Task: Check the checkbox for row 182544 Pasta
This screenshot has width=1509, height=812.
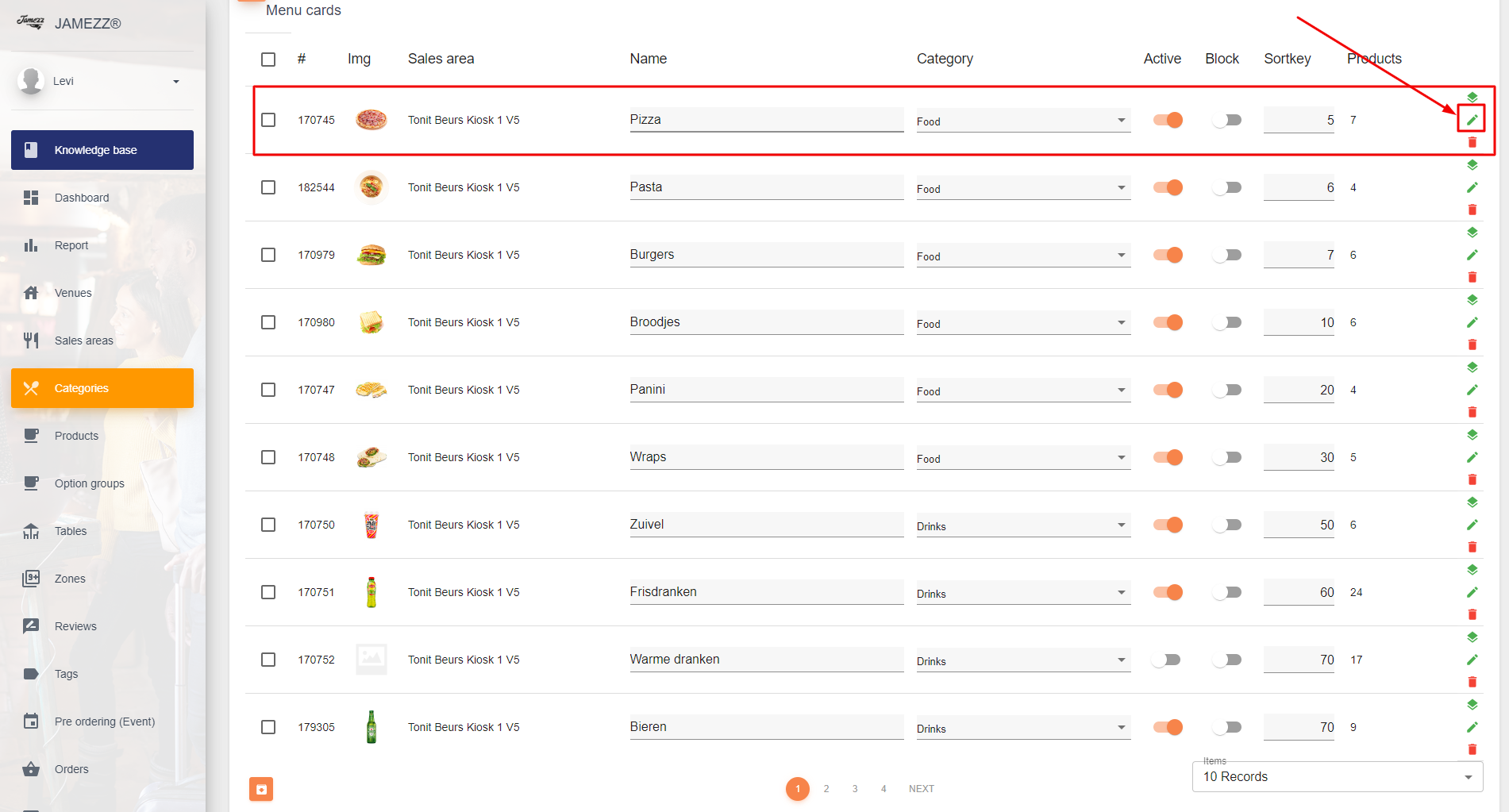Action: [268, 187]
